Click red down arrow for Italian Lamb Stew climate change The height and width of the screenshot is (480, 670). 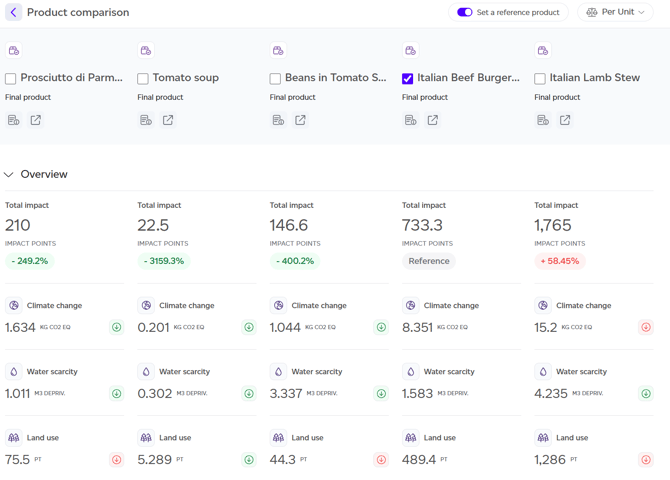click(646, 327)
